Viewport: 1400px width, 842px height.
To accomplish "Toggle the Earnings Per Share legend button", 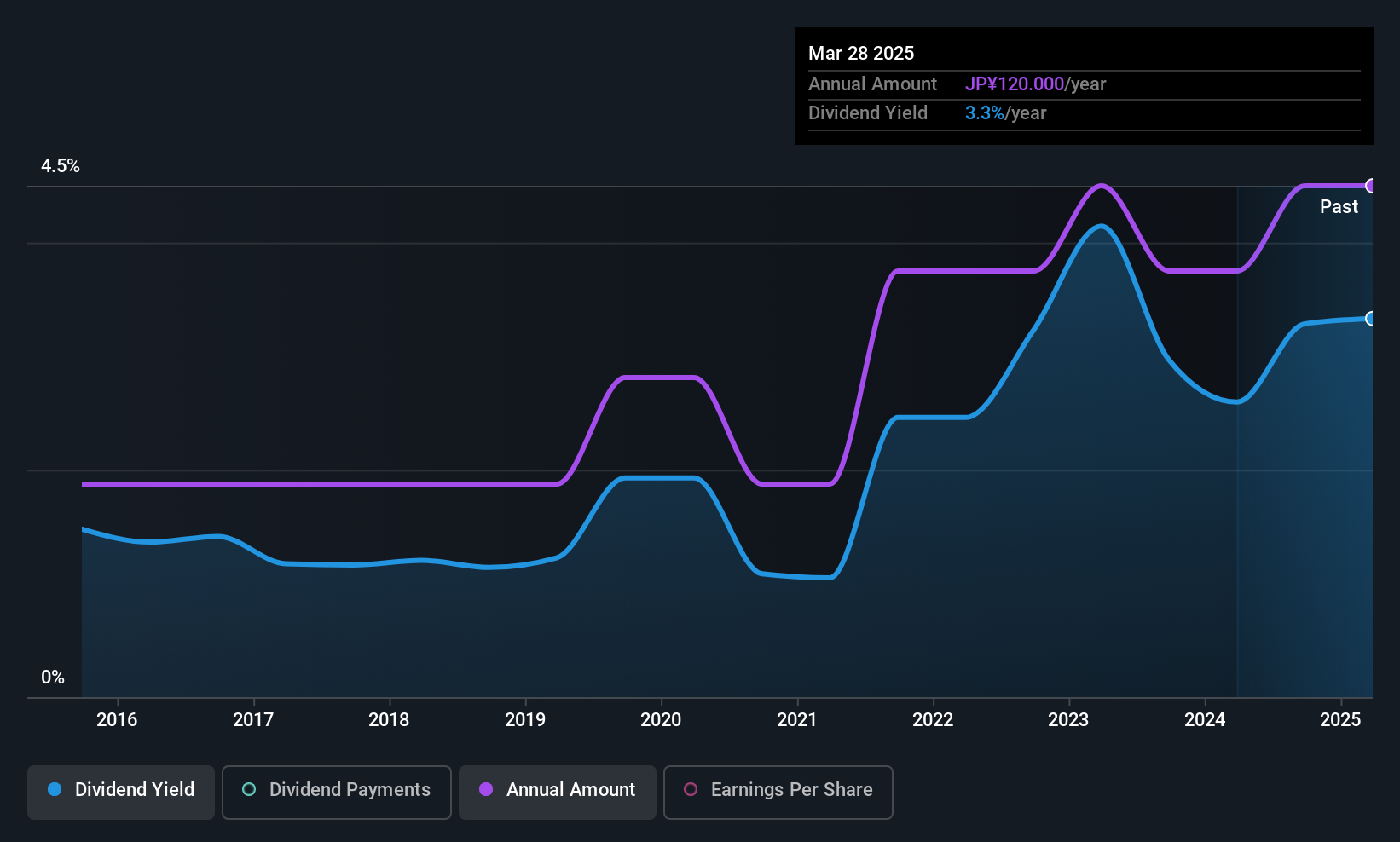I will coord(778,793).
